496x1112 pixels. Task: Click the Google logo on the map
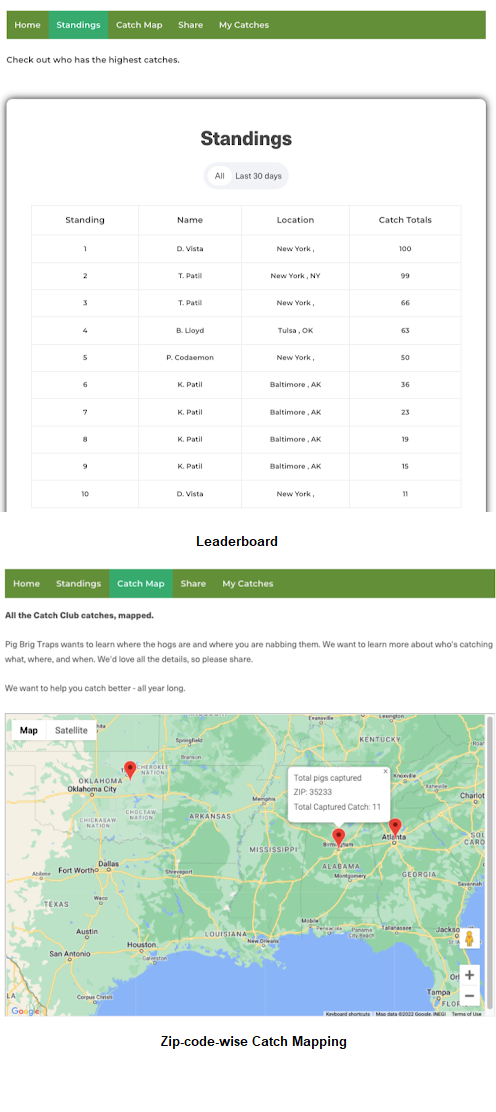(x=26, y=1011)
